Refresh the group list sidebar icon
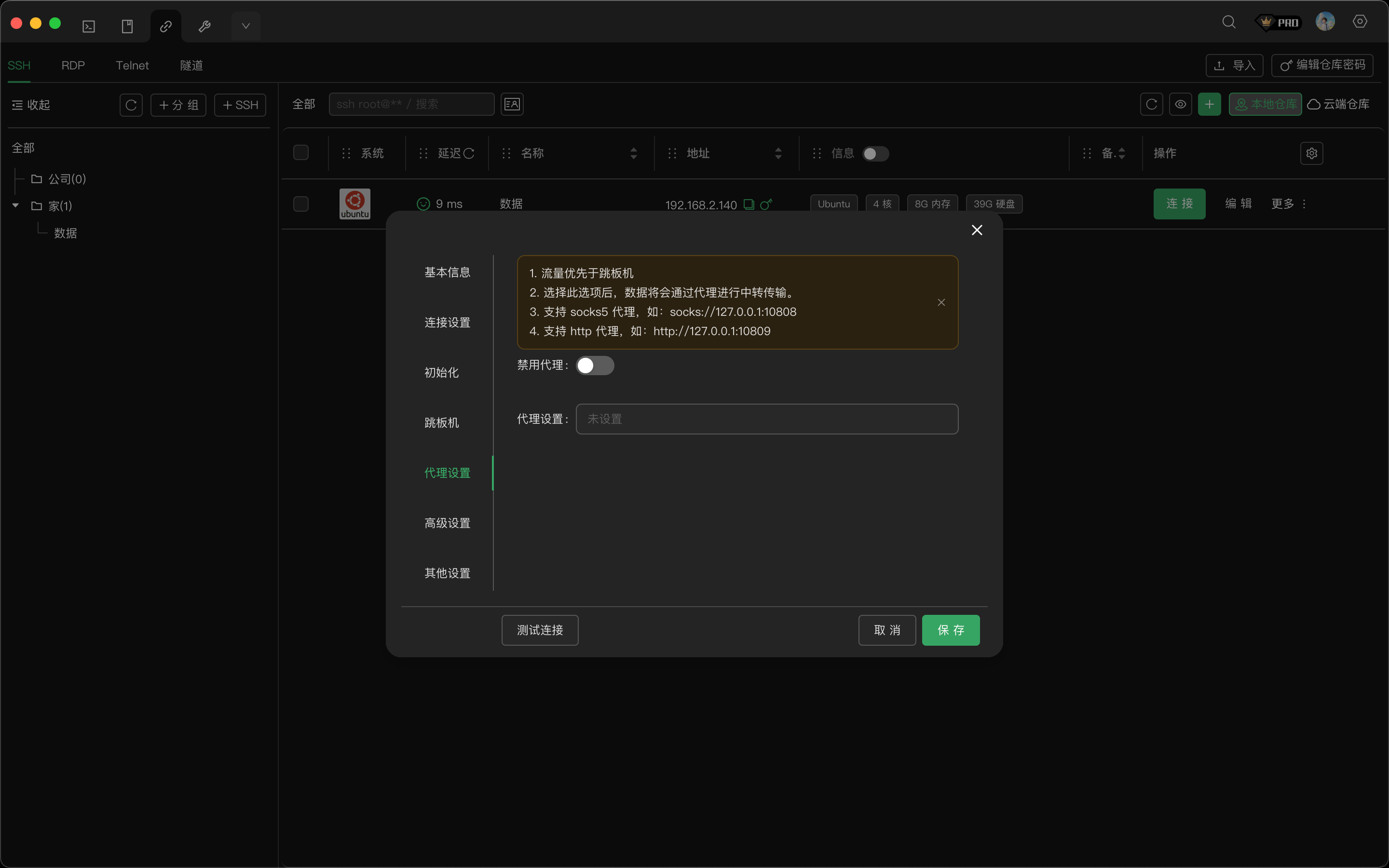The image size is (1389, 868). click(x=131, y=105)
